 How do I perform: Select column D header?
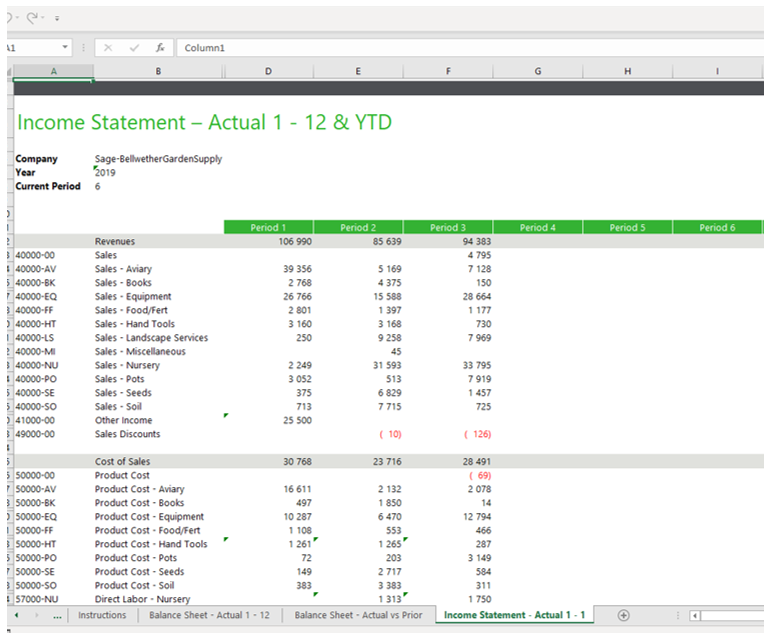tap(268, 71)
